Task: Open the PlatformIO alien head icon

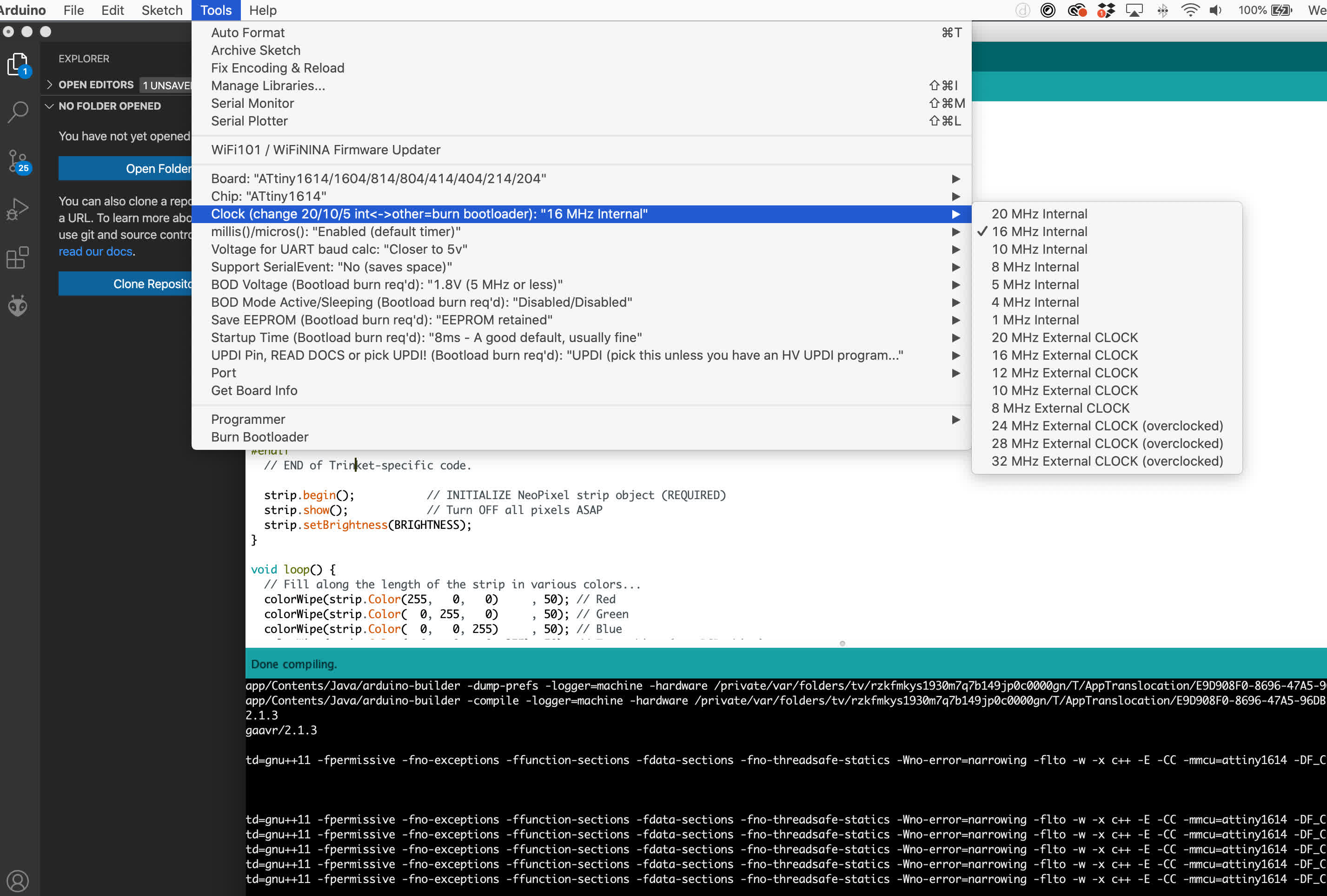Action: pyautogui.click(x=18, y=306)
